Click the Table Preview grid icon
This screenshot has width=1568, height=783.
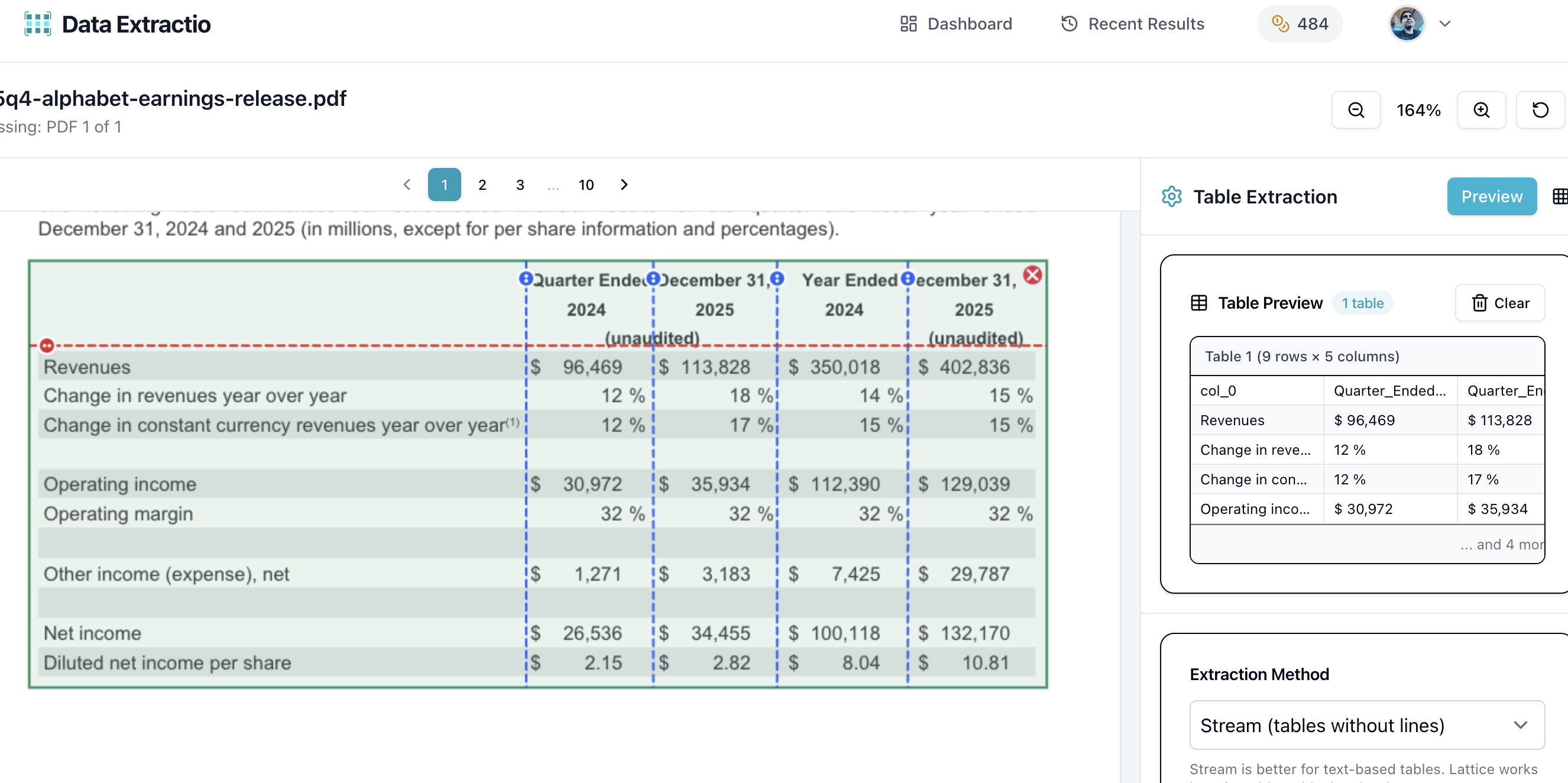tap(1198, 303)
